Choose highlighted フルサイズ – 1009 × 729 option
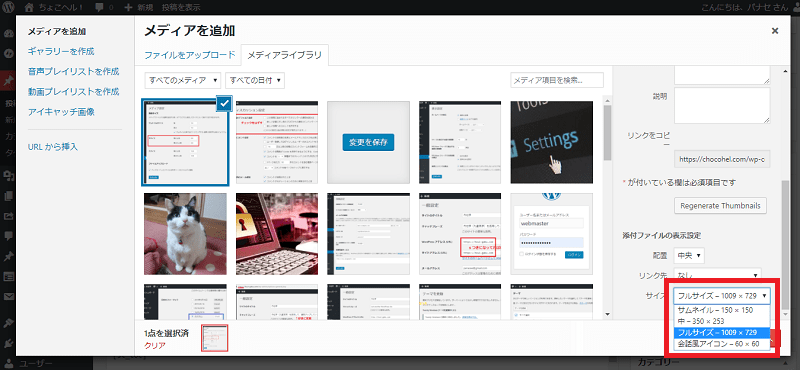Viewport: 800px width, 370px height. coord(721,333)
